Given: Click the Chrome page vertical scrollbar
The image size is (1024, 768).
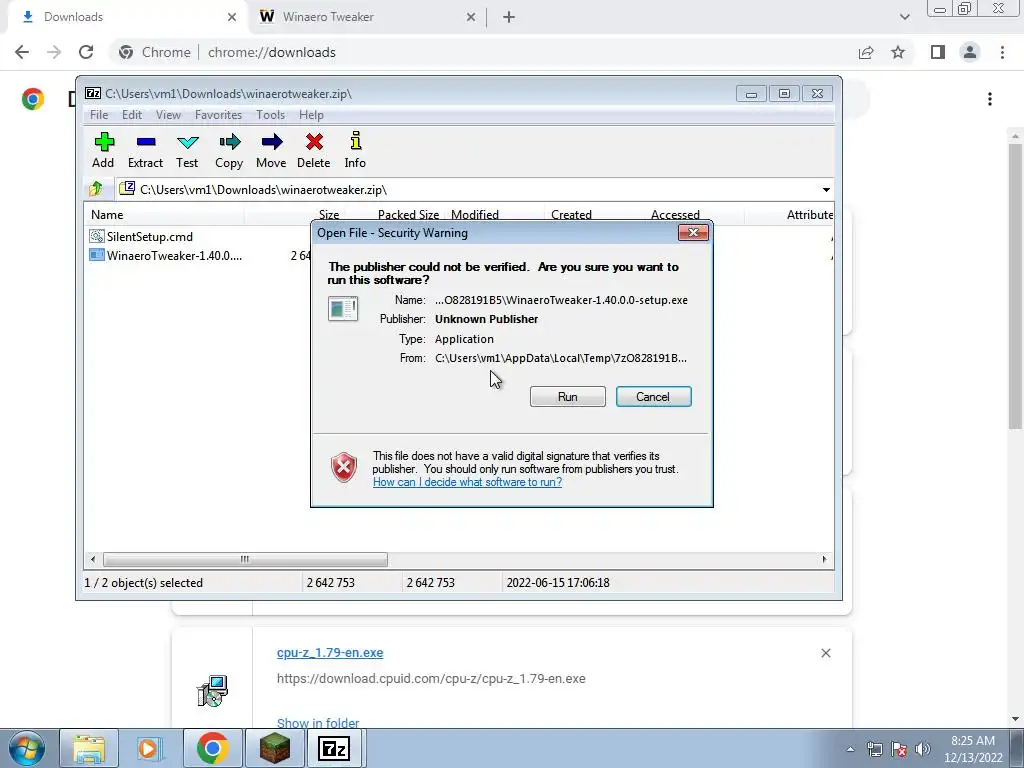Looking at the screenshot, I should point(1015,286).
